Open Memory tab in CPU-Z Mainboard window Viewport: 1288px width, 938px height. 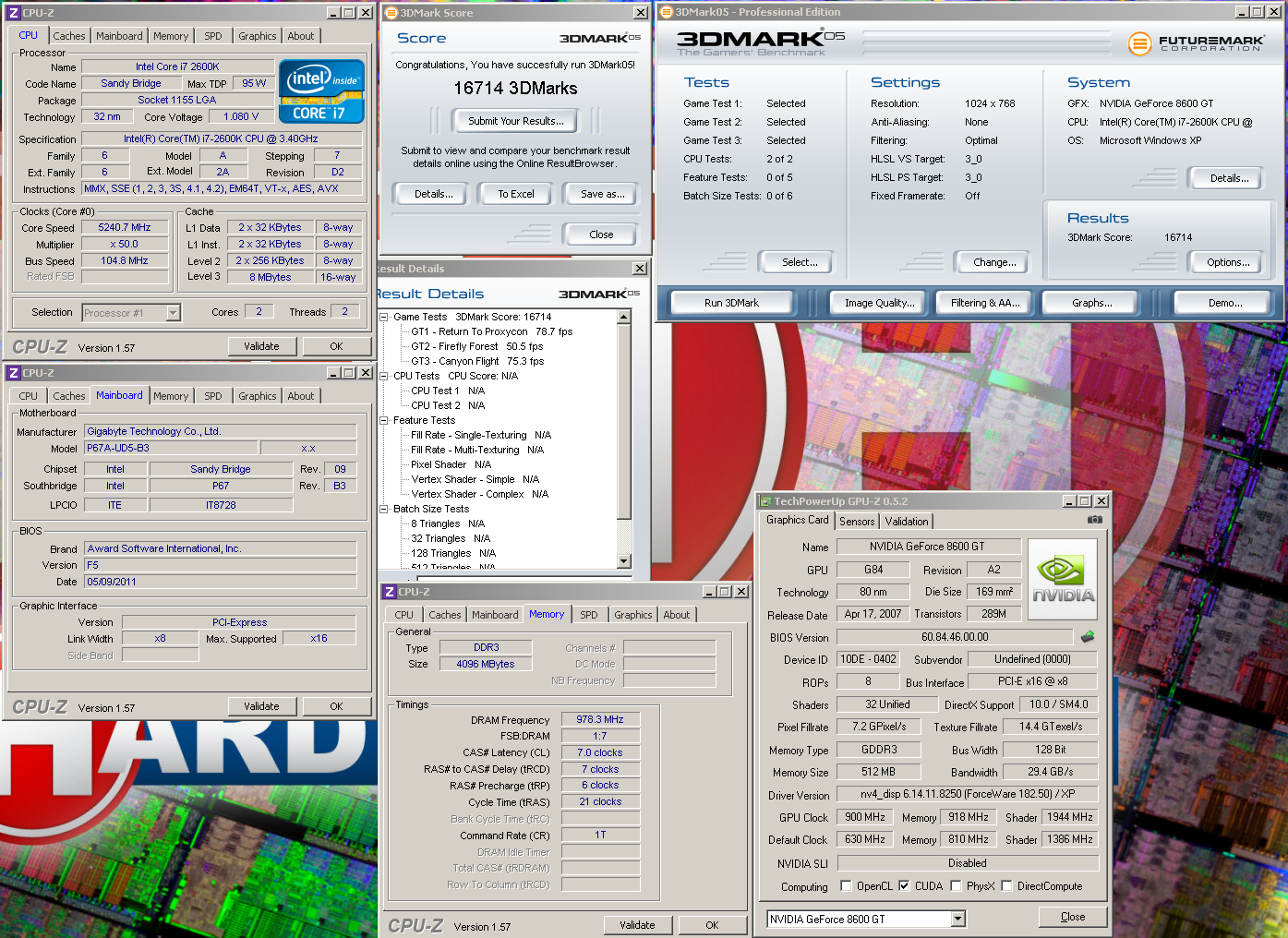(171, 396)
